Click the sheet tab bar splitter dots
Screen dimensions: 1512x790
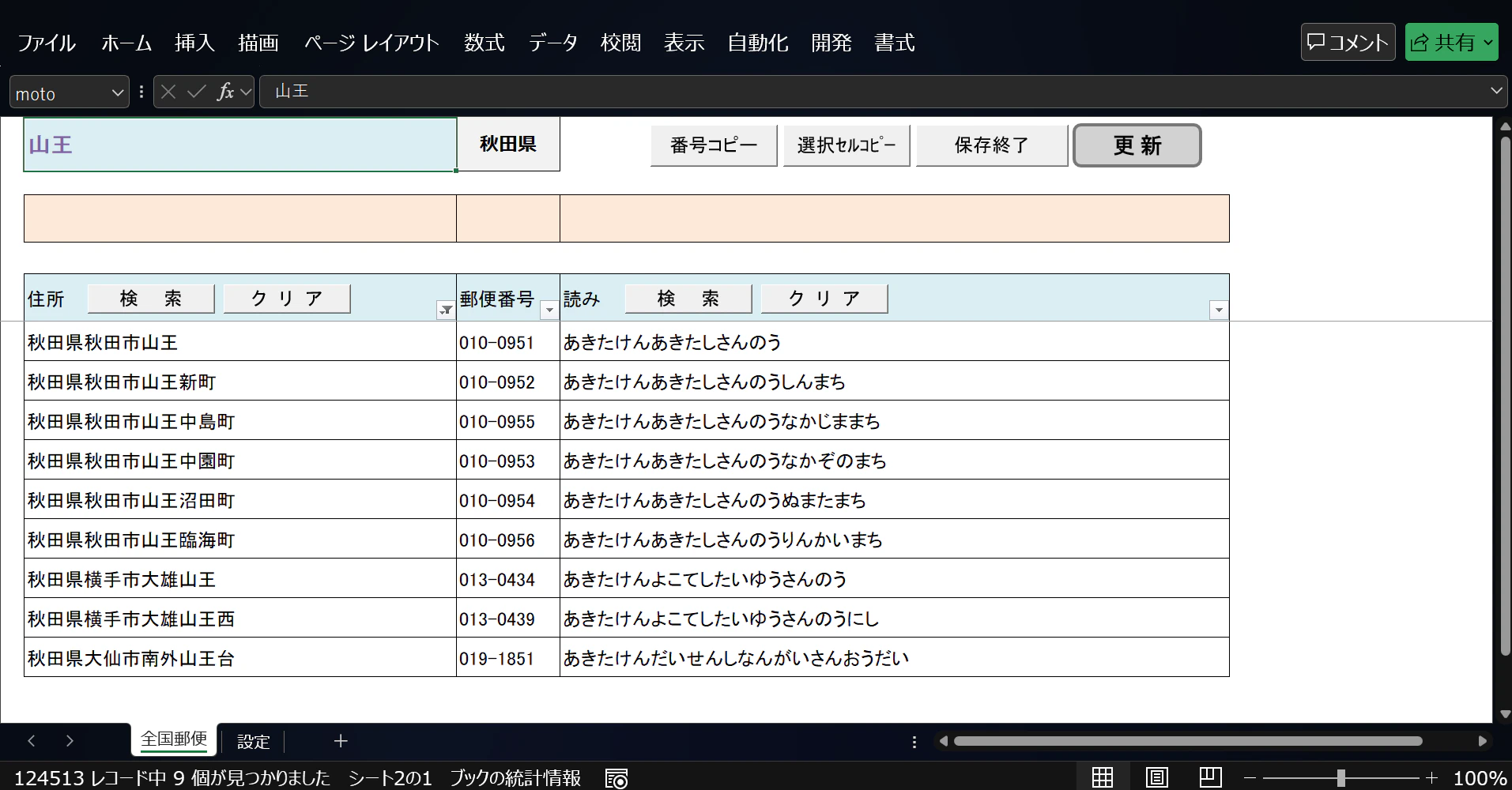pos(914,742)
